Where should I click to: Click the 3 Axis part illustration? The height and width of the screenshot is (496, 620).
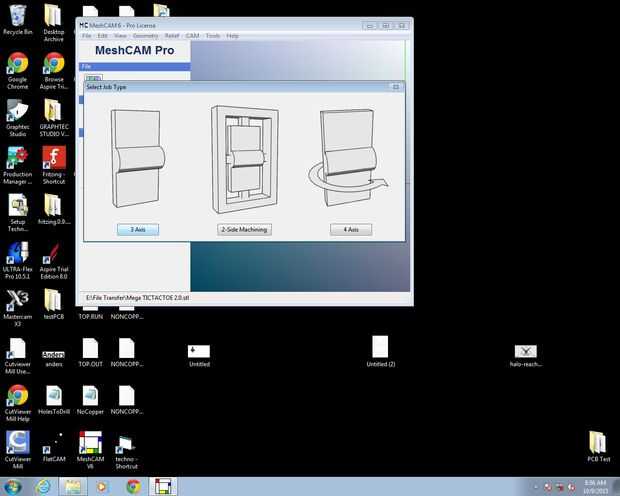[138, 158]
